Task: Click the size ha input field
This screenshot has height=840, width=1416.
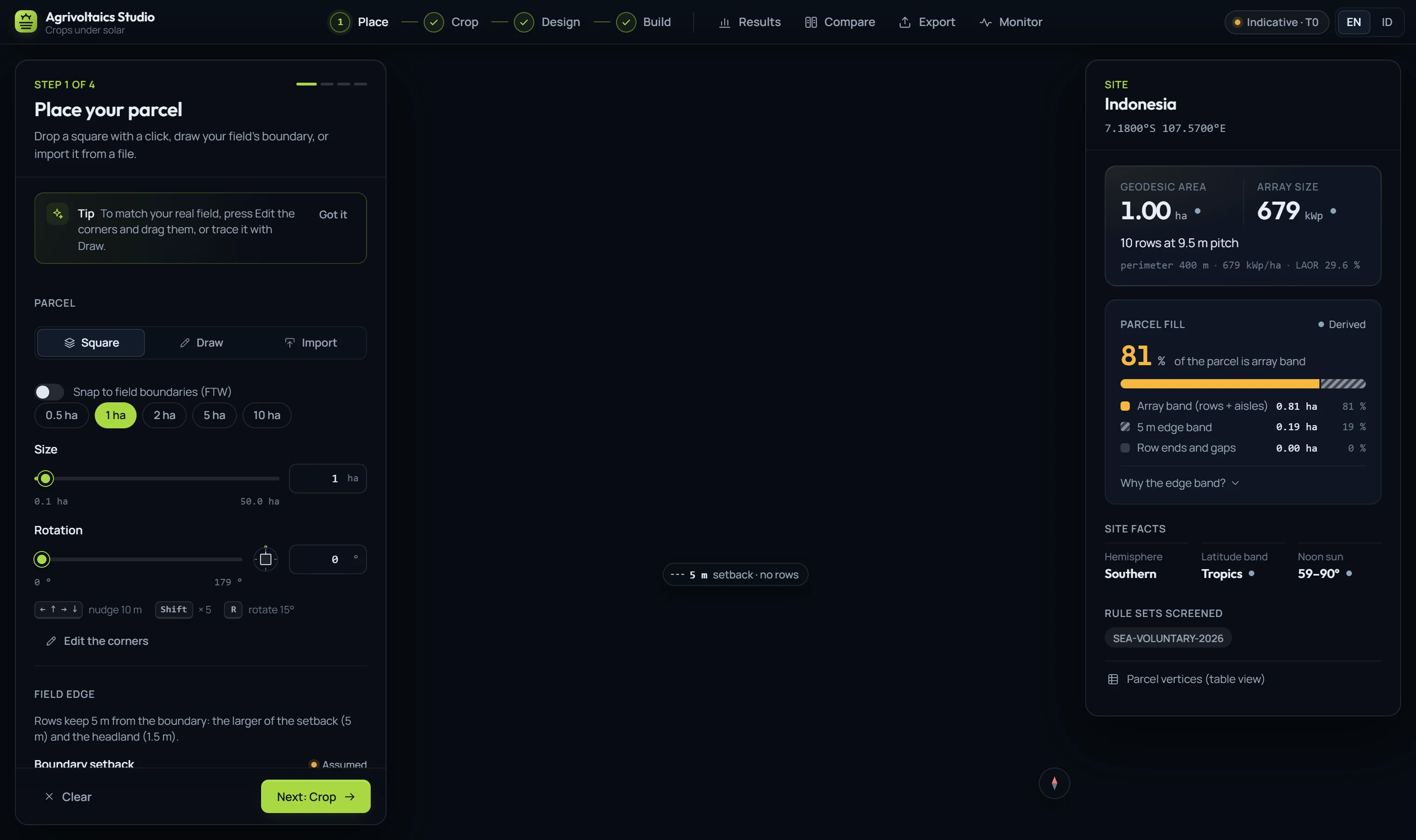Action: coord(328,478)
